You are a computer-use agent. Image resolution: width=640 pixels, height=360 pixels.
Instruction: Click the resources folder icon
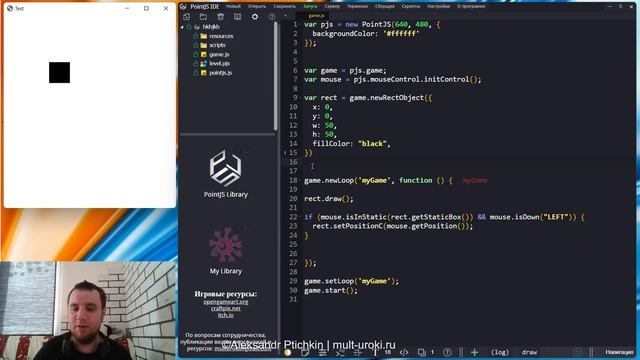pyautogui.click(x=204, y=36)
